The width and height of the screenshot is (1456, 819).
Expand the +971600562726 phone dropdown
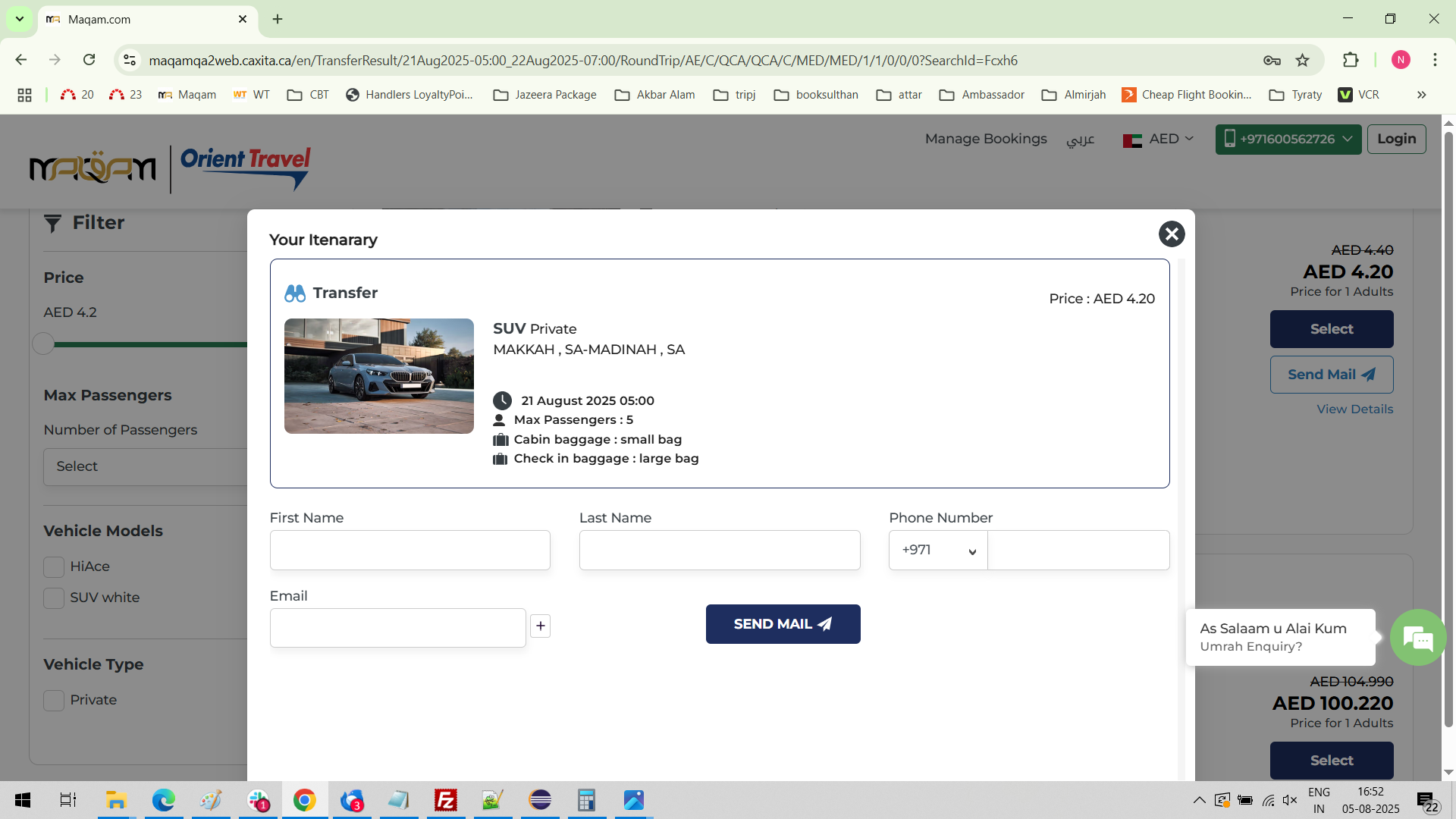click(x=1288, y=140)
